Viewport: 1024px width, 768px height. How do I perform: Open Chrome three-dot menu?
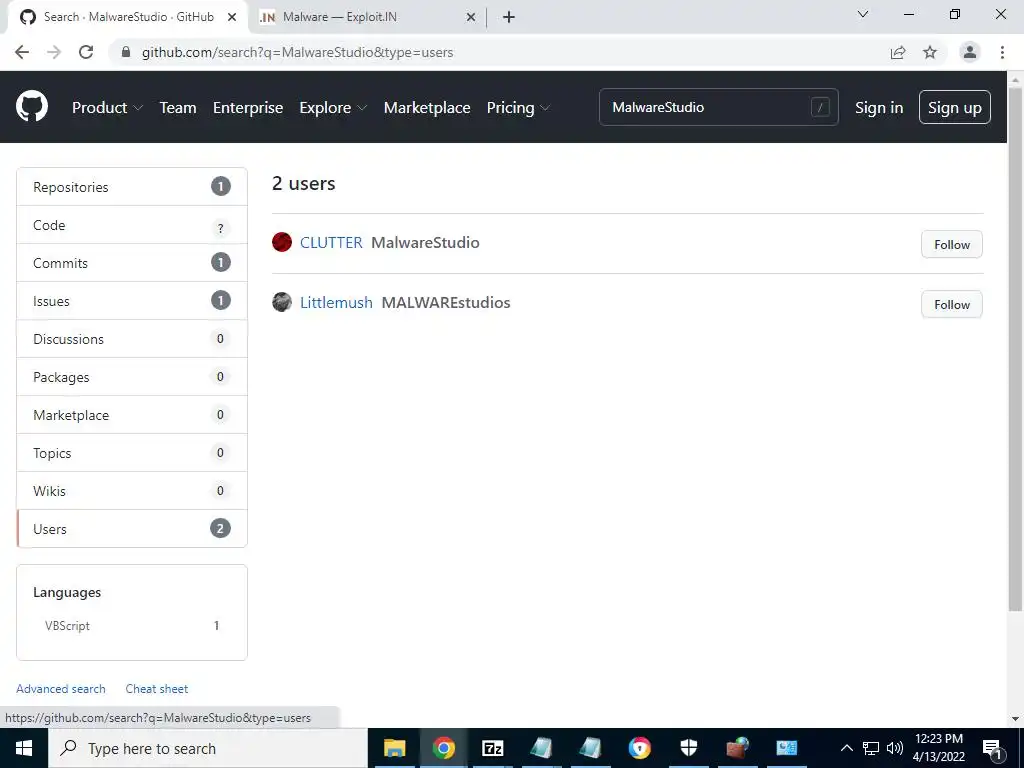point(1002,52)
